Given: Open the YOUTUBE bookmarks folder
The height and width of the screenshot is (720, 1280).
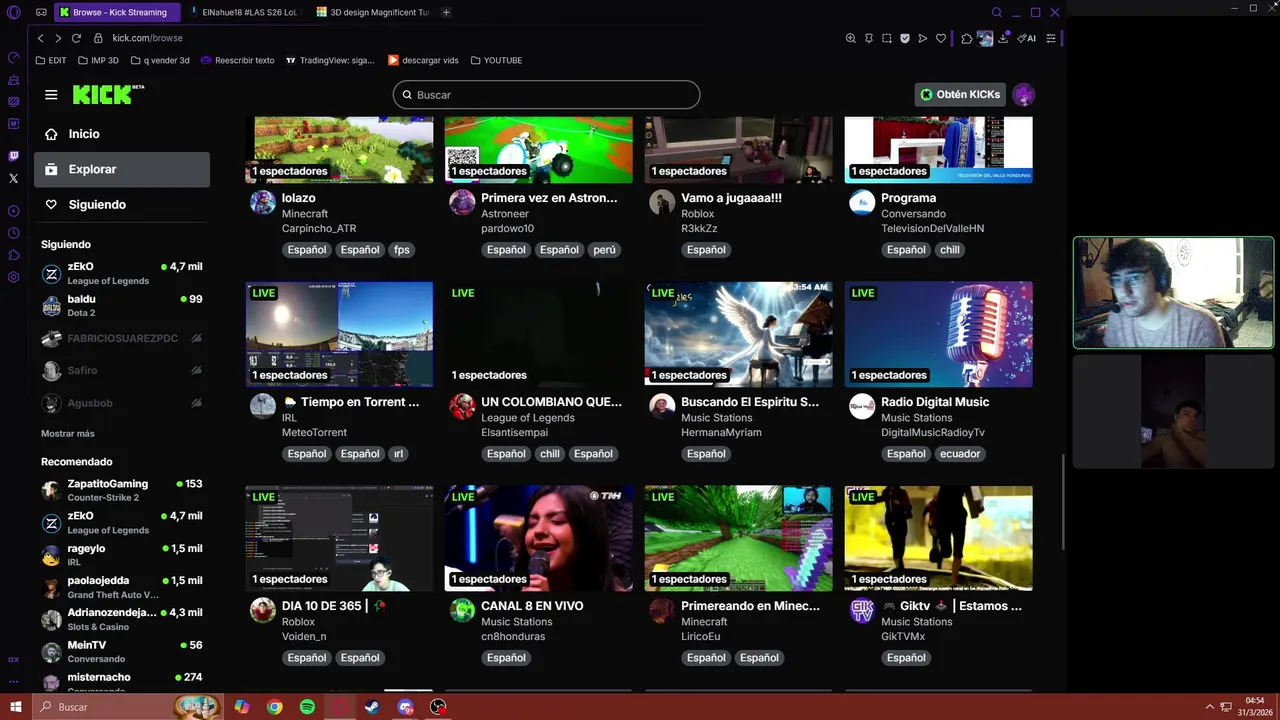Looking at the screenshot, I should click(x=497, y=60).
